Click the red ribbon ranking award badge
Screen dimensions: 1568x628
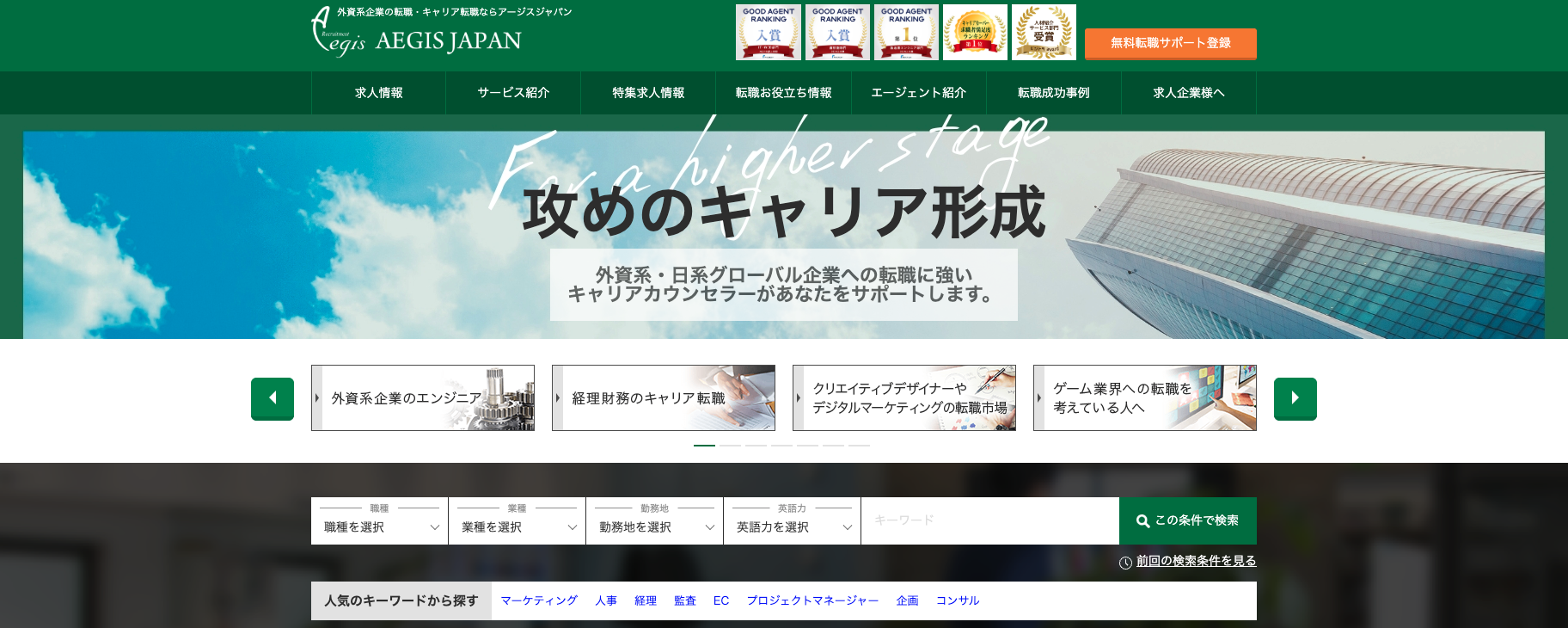975,33
